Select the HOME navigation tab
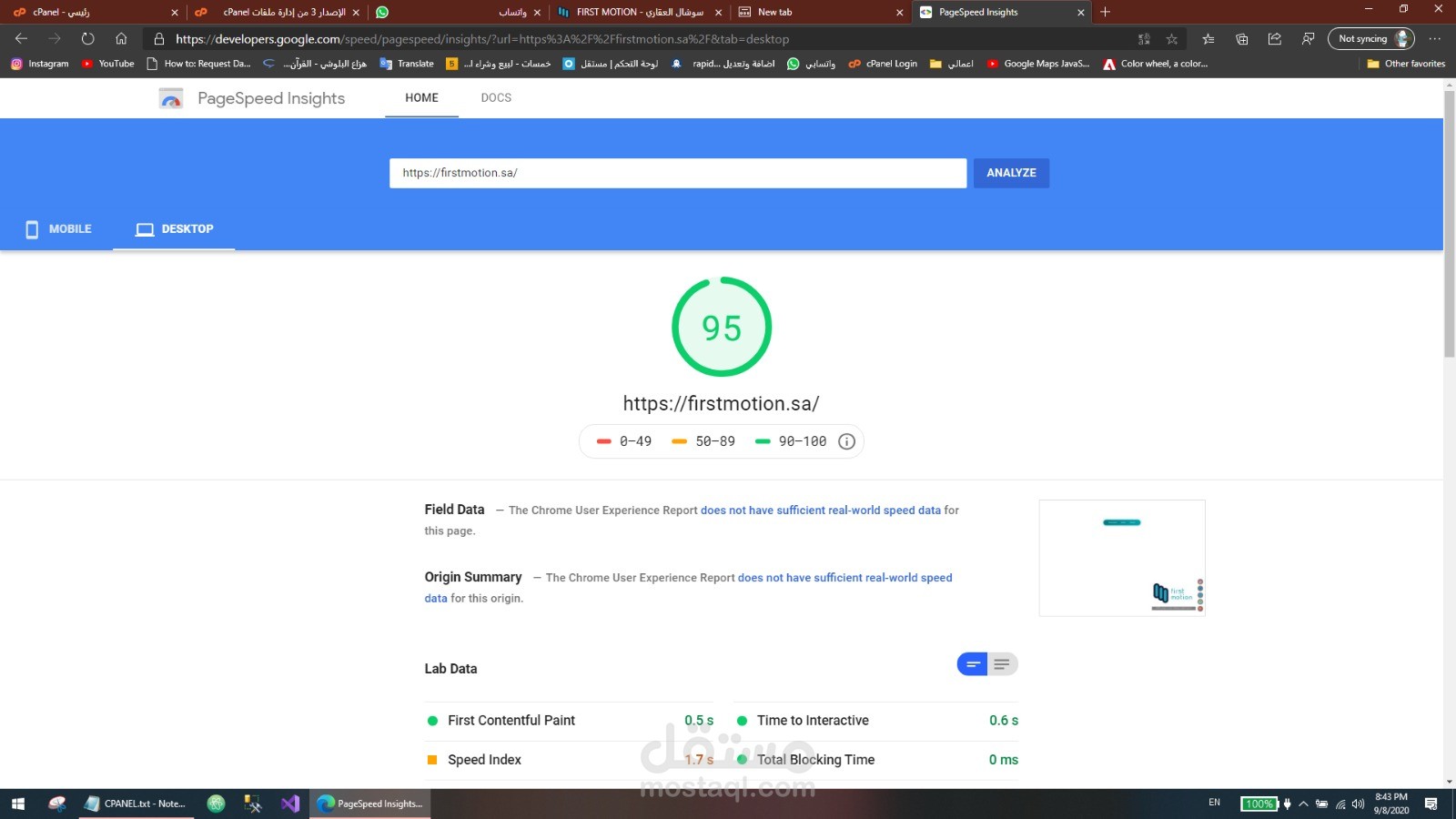Image resolution: width=1456 pixels, height=819 pixels. point(421,97)
